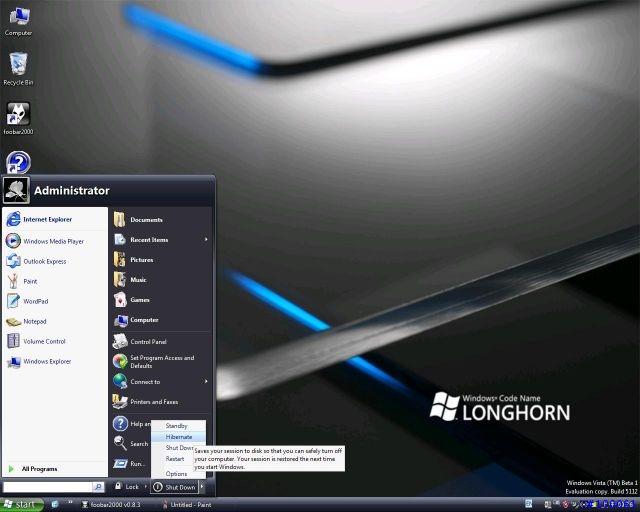640x512 pixels.
Task: Choose Hibernate in the shutdown popup menu
Action: (178, 436)
